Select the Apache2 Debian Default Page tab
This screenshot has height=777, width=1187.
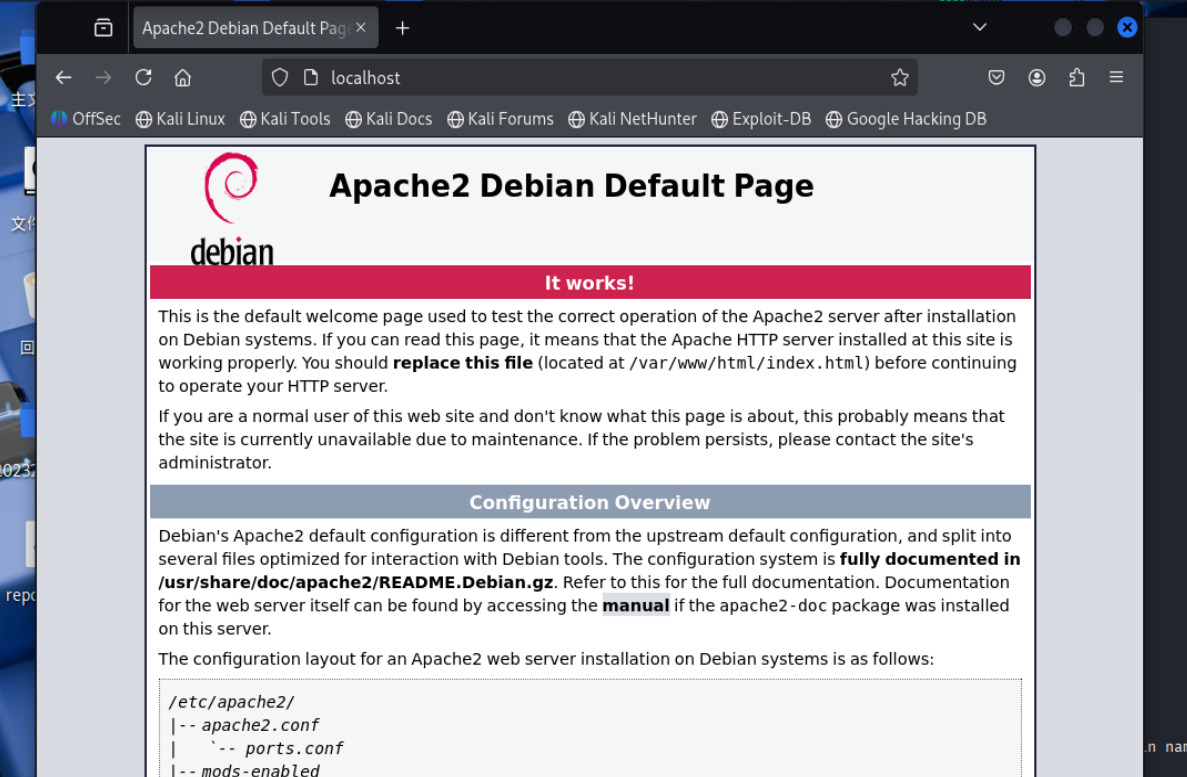[x=255, y=28]
